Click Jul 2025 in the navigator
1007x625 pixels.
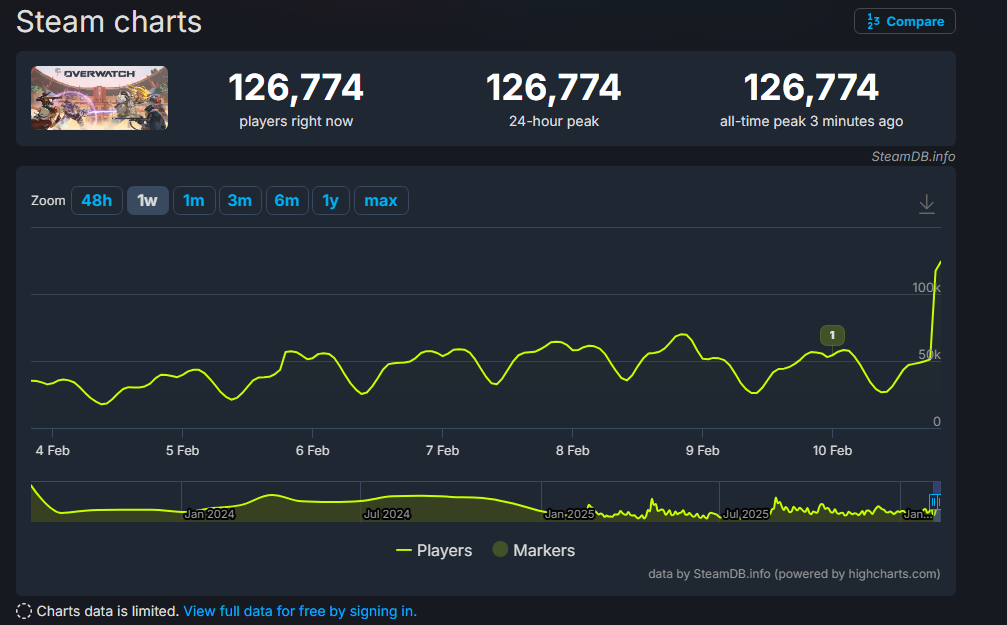746,514
